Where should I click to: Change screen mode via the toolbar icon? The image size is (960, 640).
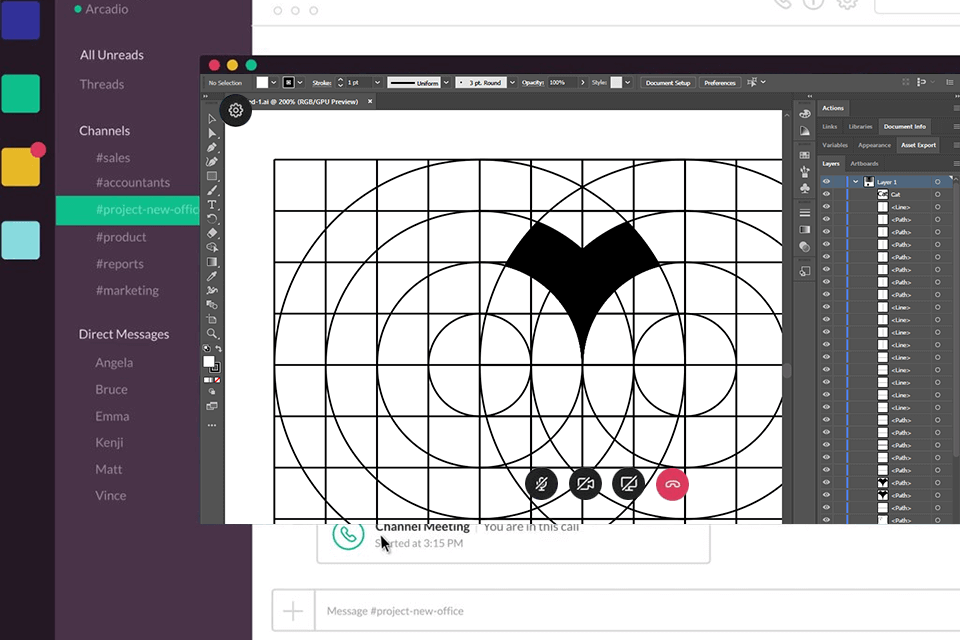[x=212, y=406]
